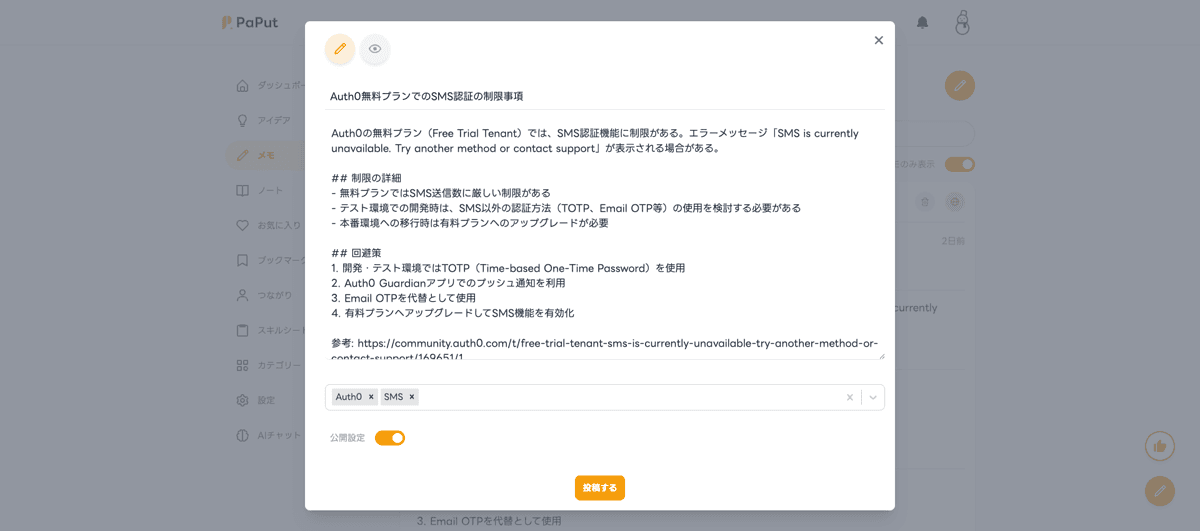Open ブックマーク in the sidebar
This screenshot has height=531, width=1200.
[270, 261]
